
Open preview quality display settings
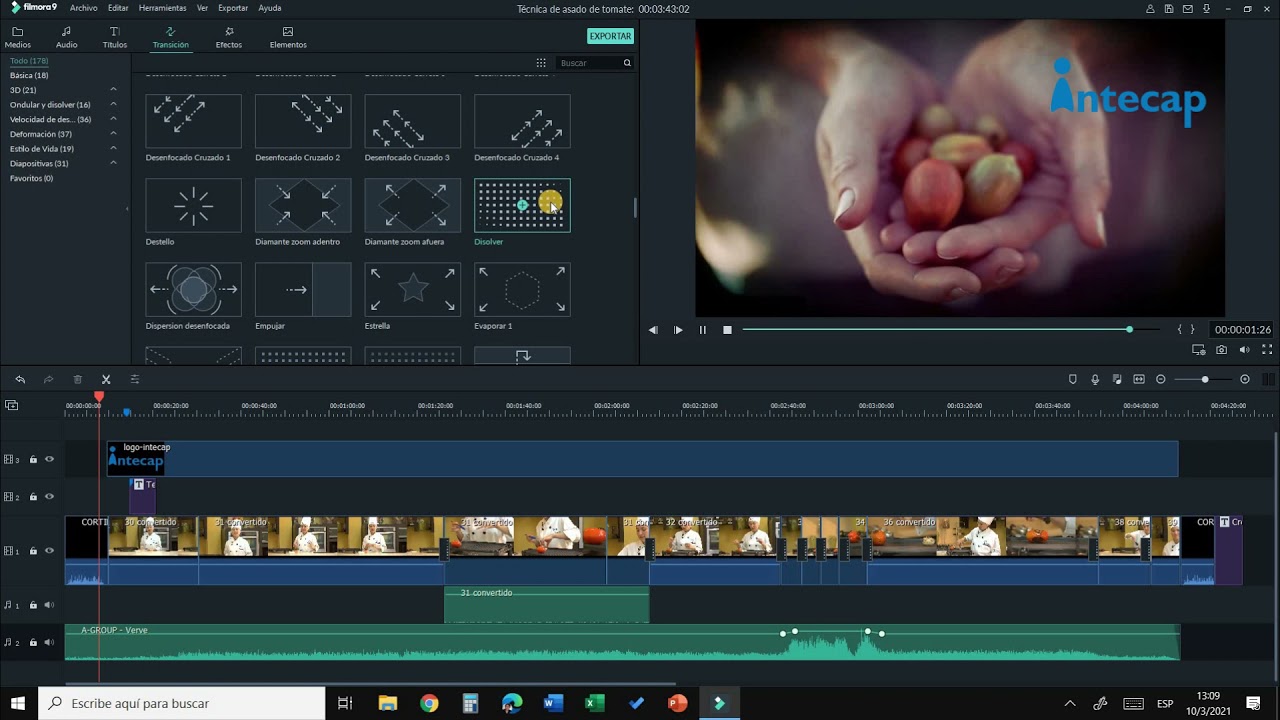(x=1198, y=350)
